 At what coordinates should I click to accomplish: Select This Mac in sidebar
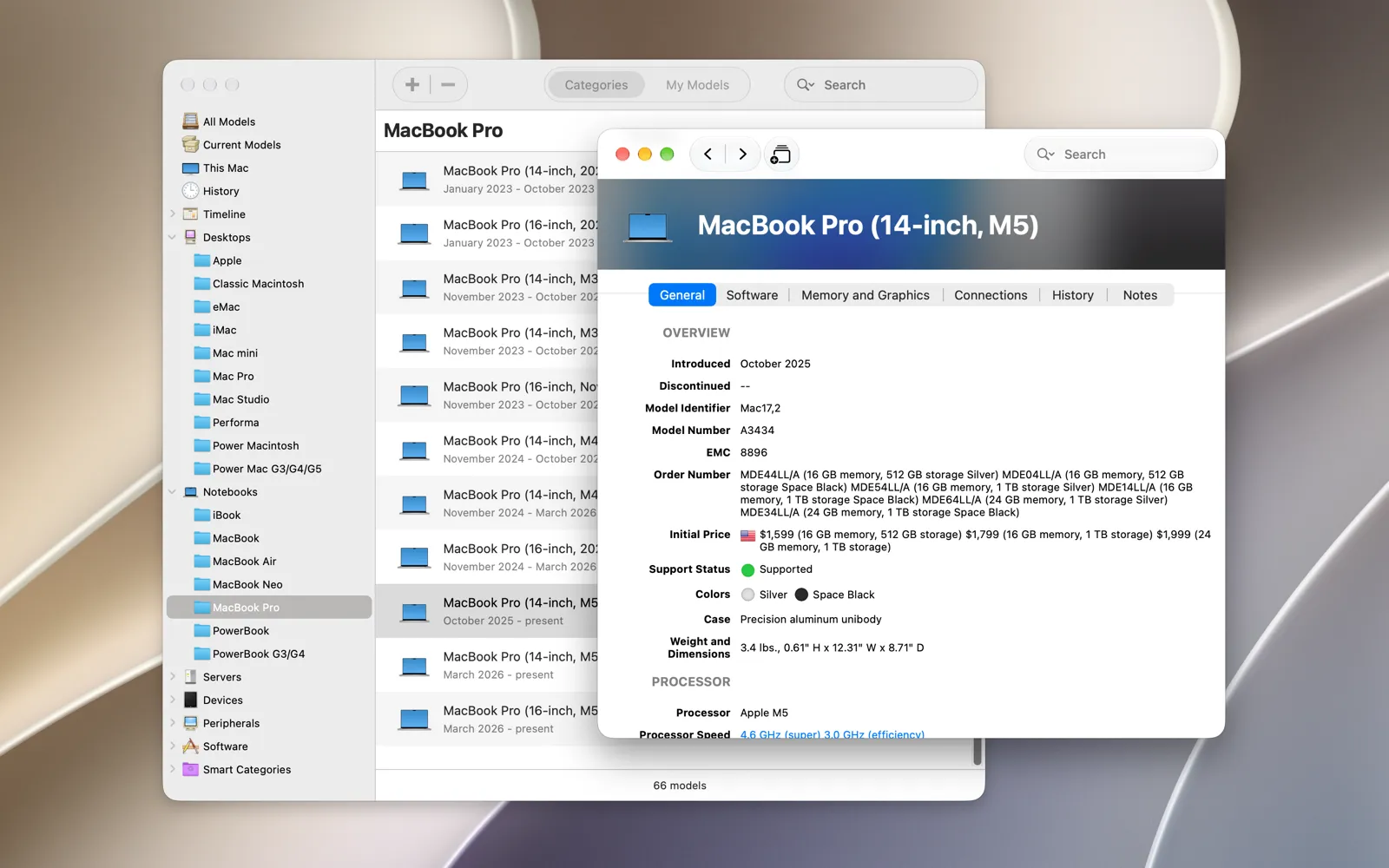point(215,168)
